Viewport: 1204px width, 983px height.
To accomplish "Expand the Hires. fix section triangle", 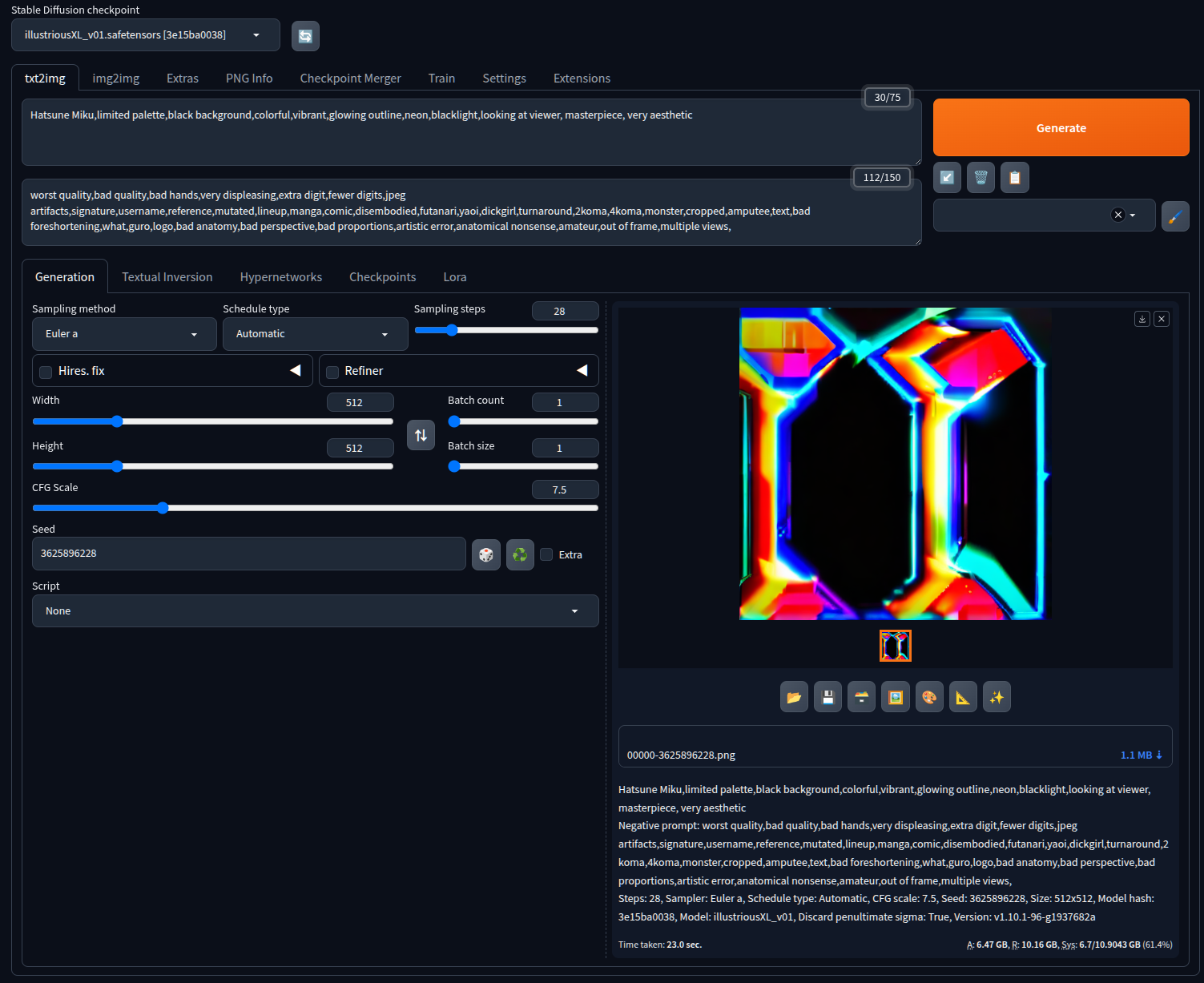I will 296,371.
